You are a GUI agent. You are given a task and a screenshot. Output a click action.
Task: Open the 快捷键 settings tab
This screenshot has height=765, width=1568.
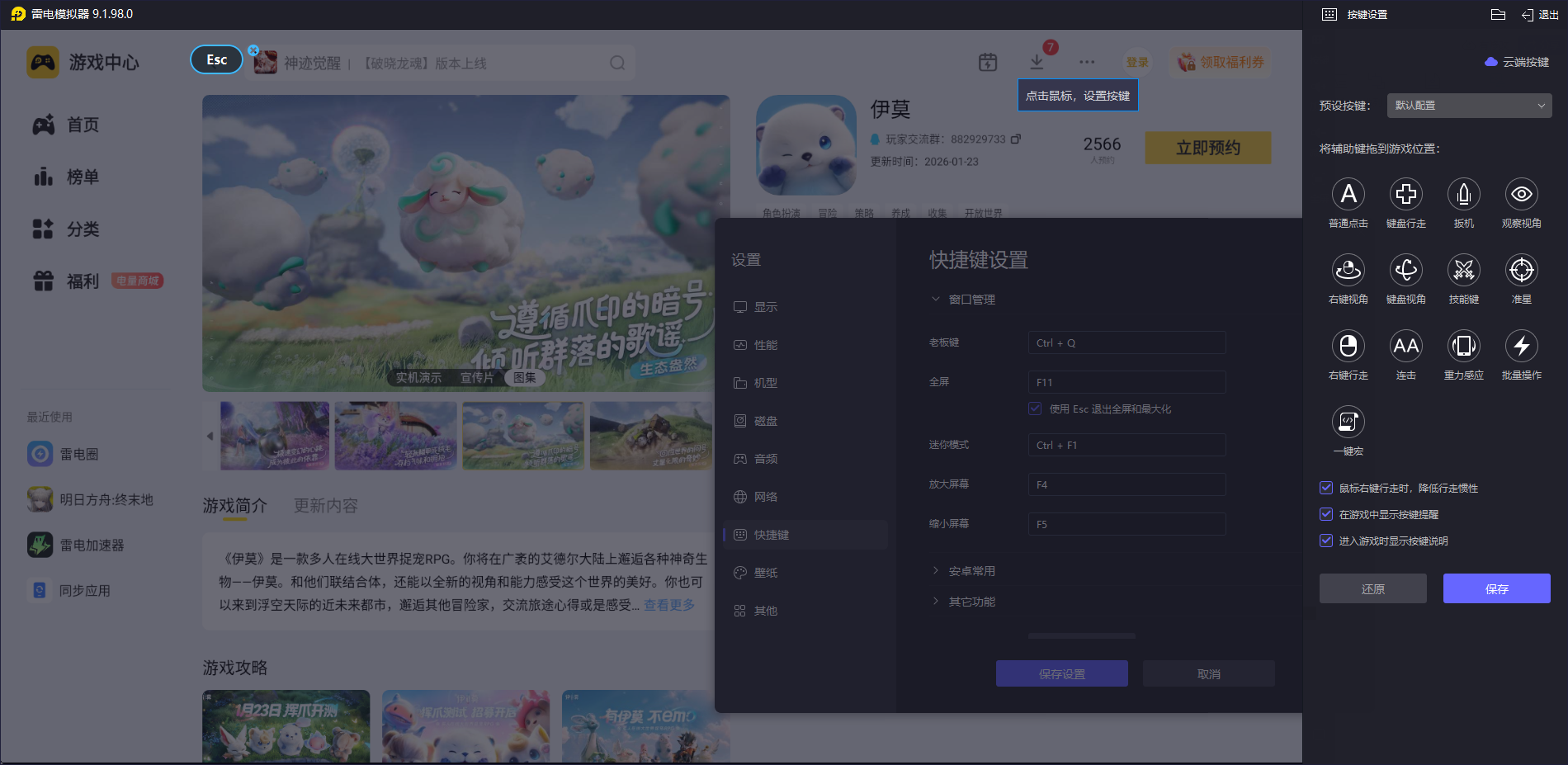point(771,535)
